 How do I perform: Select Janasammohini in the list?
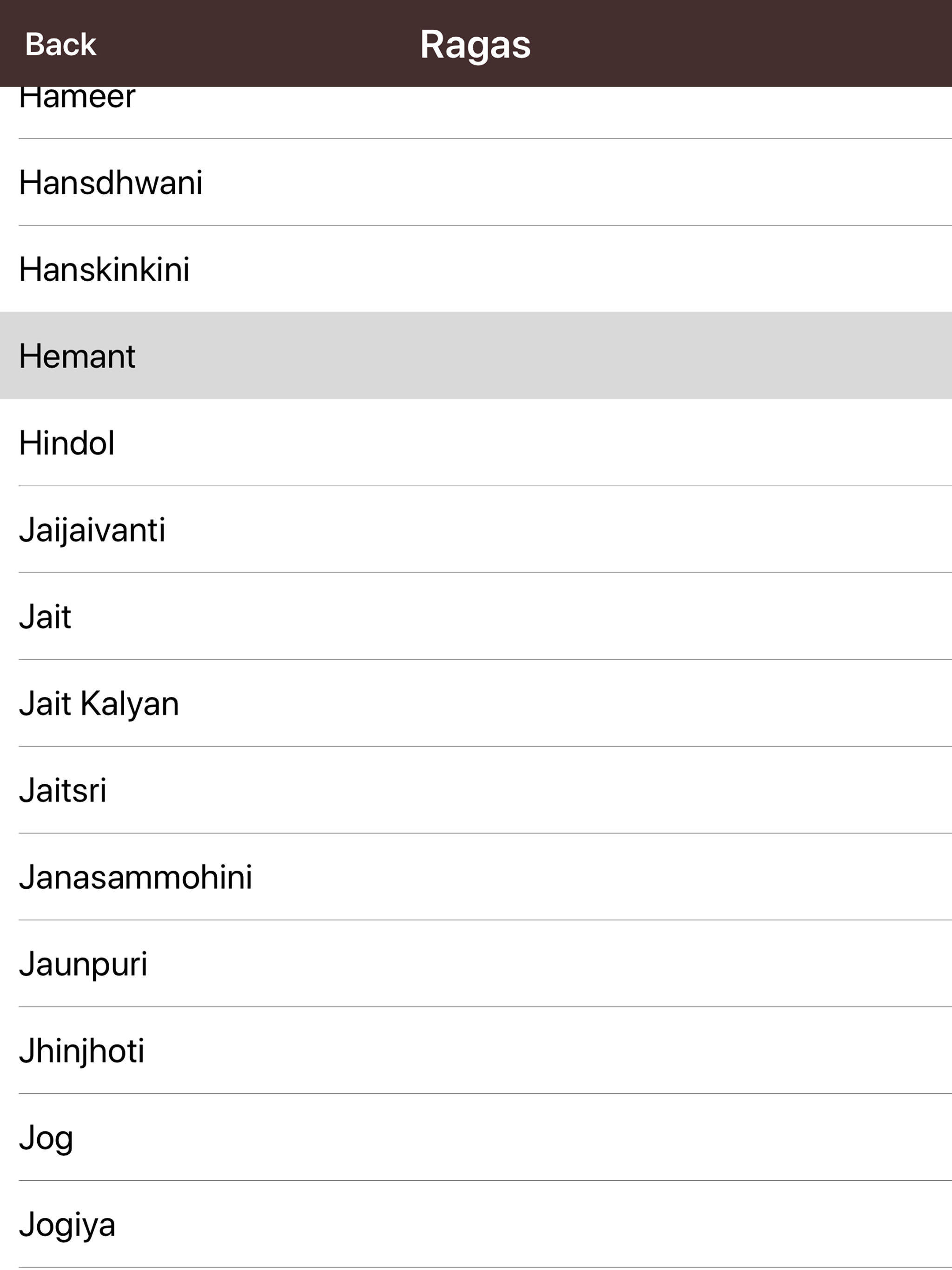click(x=136, y=877)
